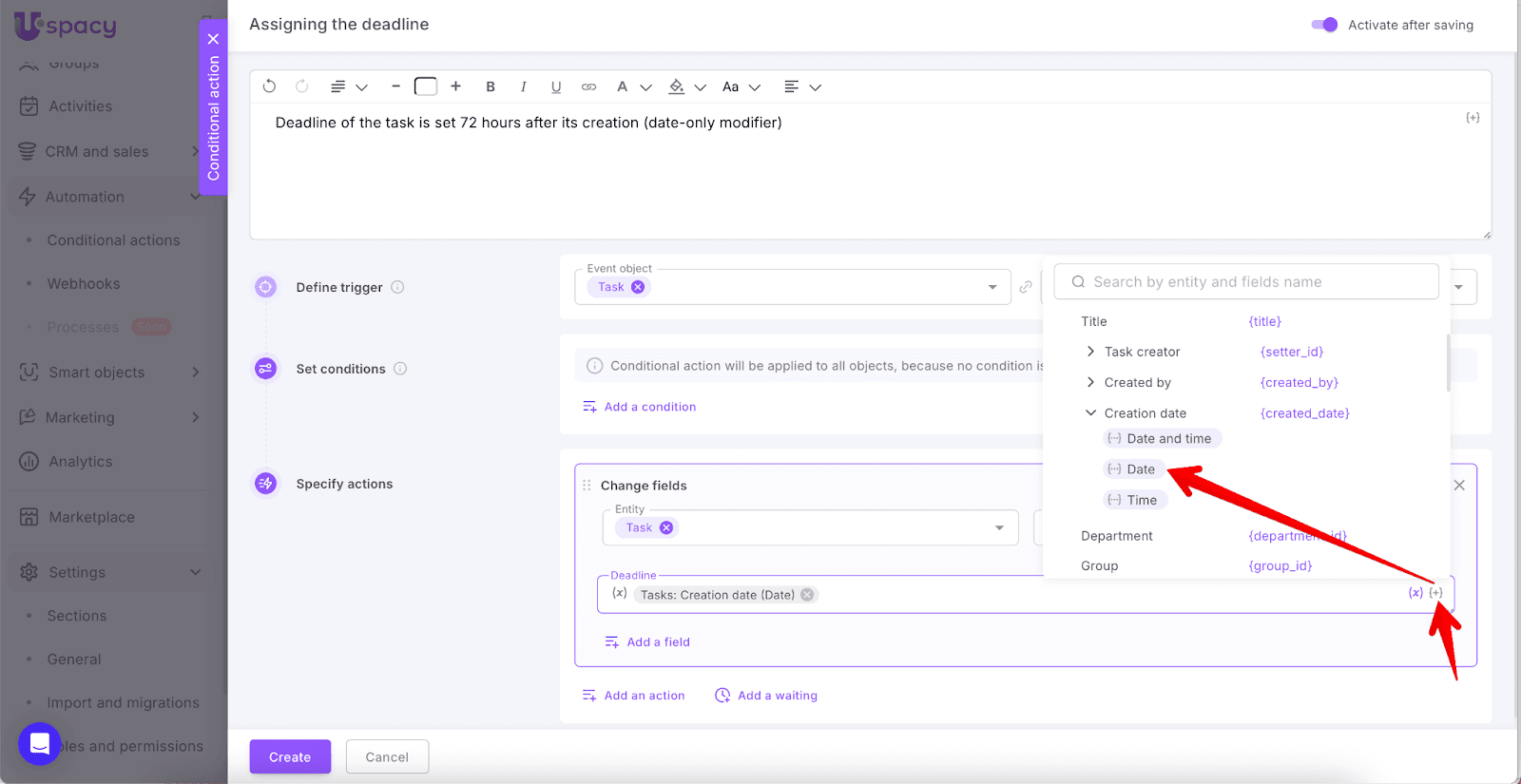Clear the Creation date (Date) deadline chip

point(807,595)
